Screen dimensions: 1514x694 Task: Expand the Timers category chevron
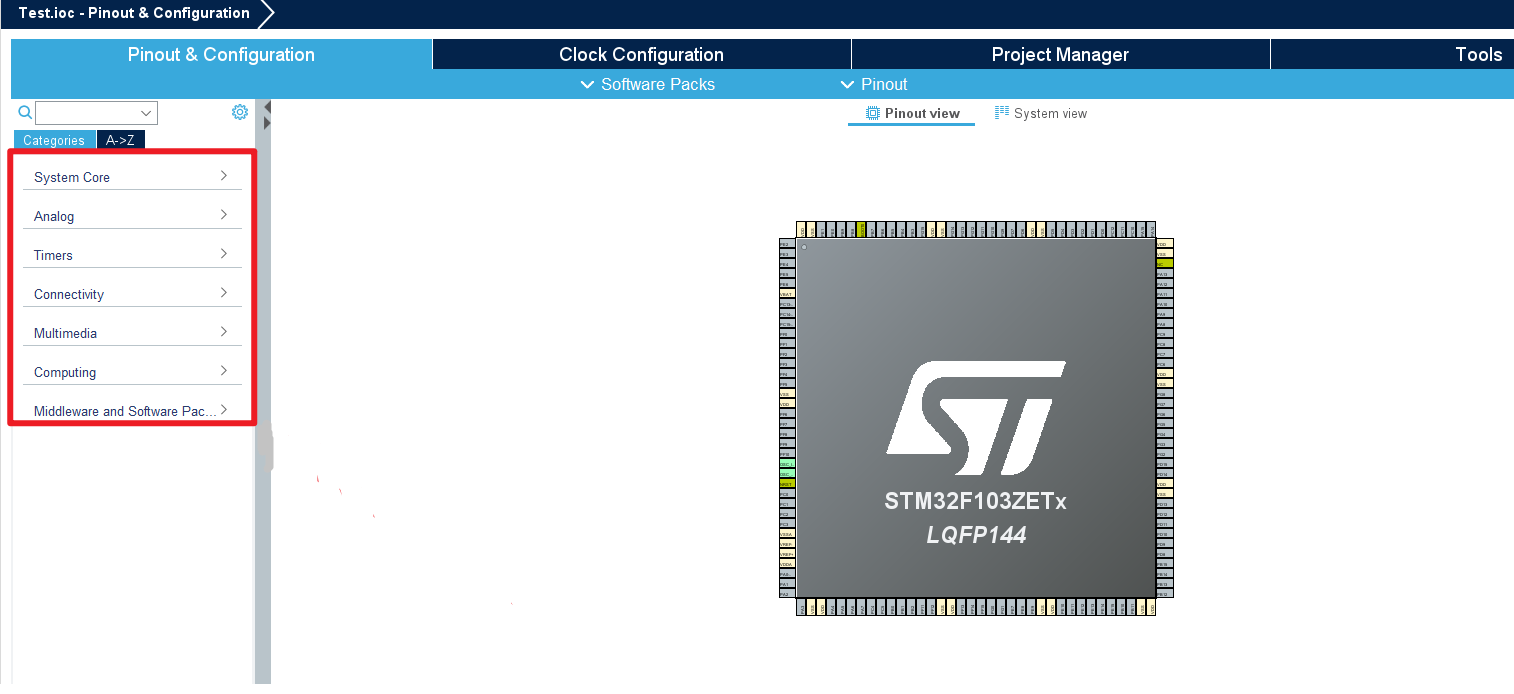(x=224, y=254)
